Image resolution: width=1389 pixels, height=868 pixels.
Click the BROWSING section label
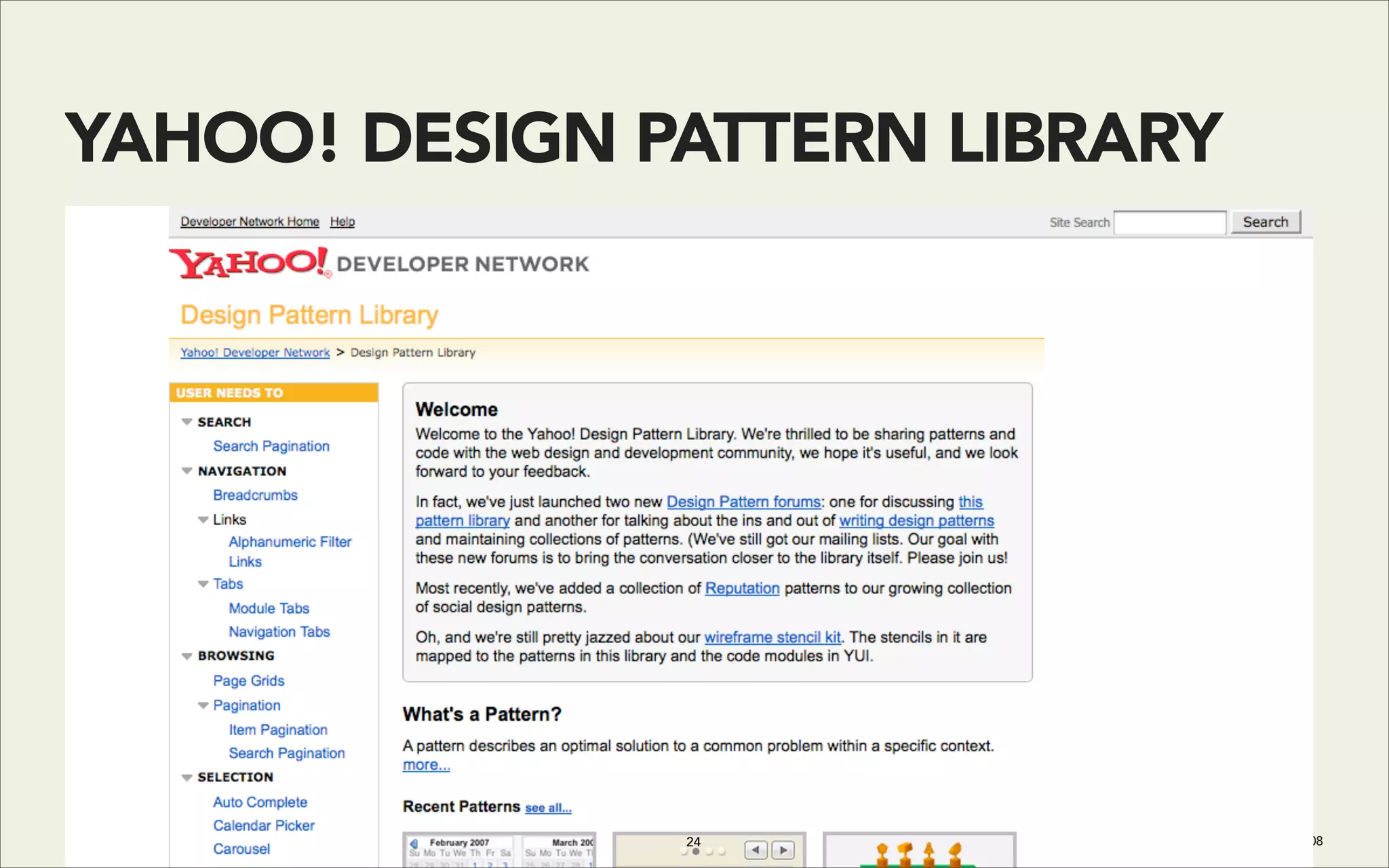[x=236, y=656]
